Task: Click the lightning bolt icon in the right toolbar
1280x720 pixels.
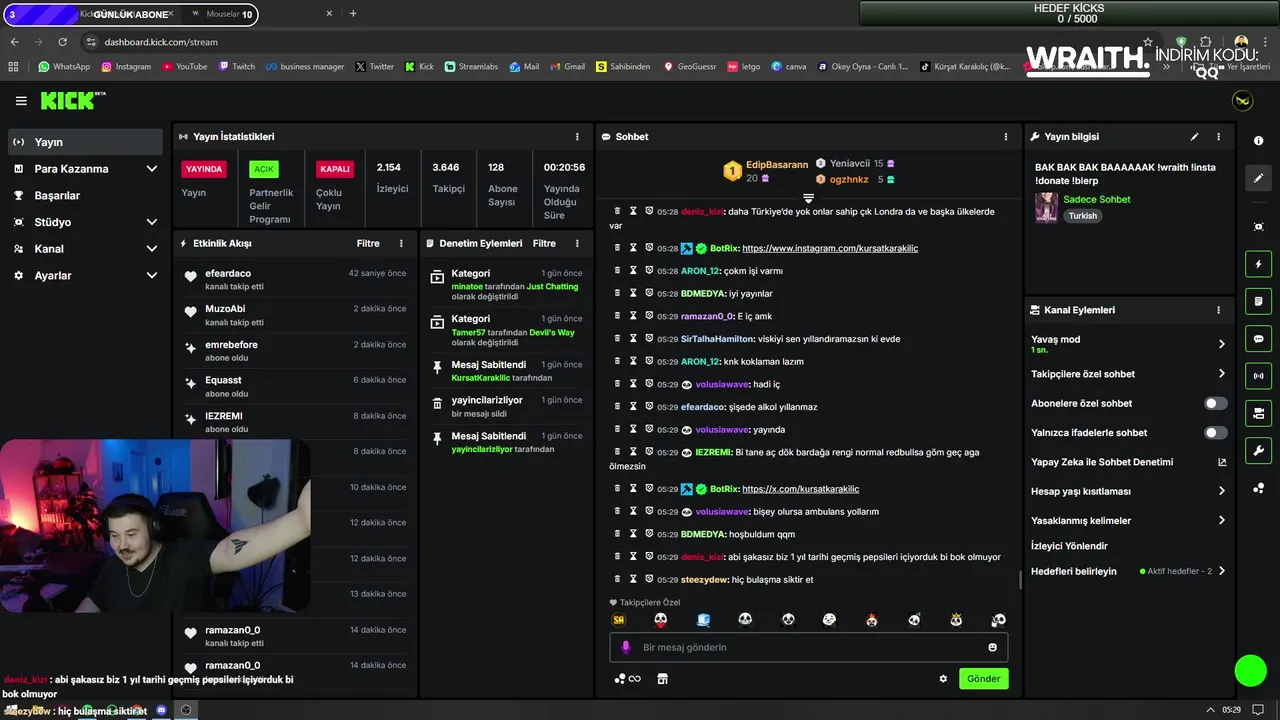Action: pyautogui.click(x=1258, y=264)
